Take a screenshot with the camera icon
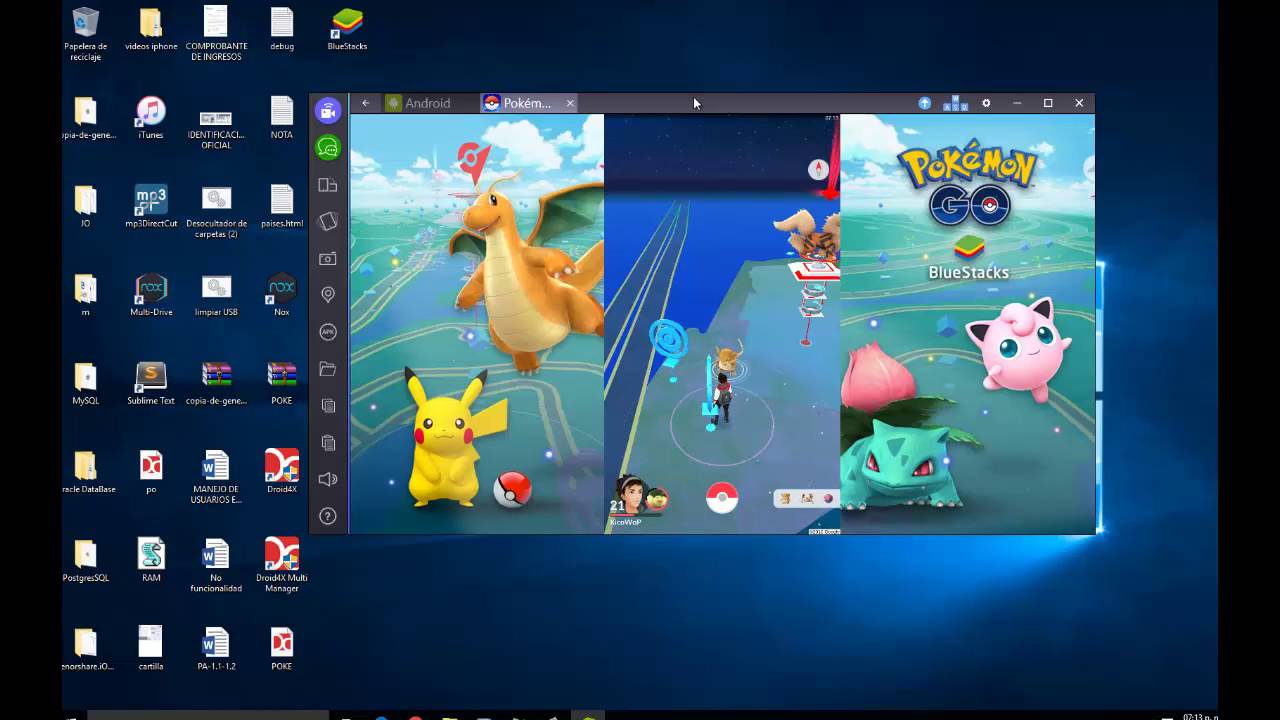 coord(328,258)
